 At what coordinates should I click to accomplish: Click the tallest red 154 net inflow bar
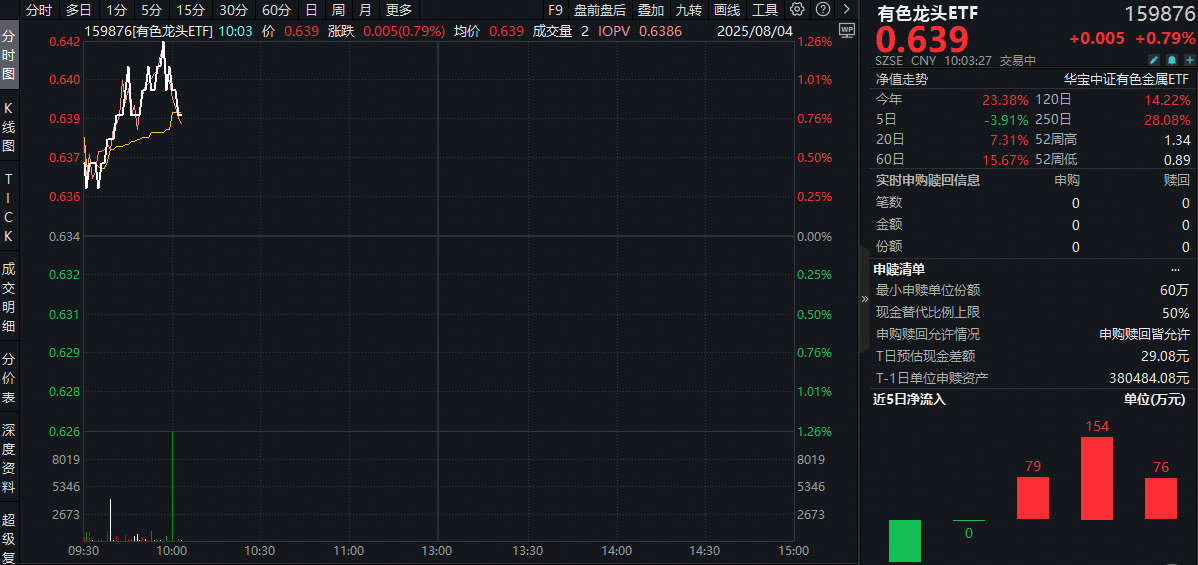point(1097,478)
